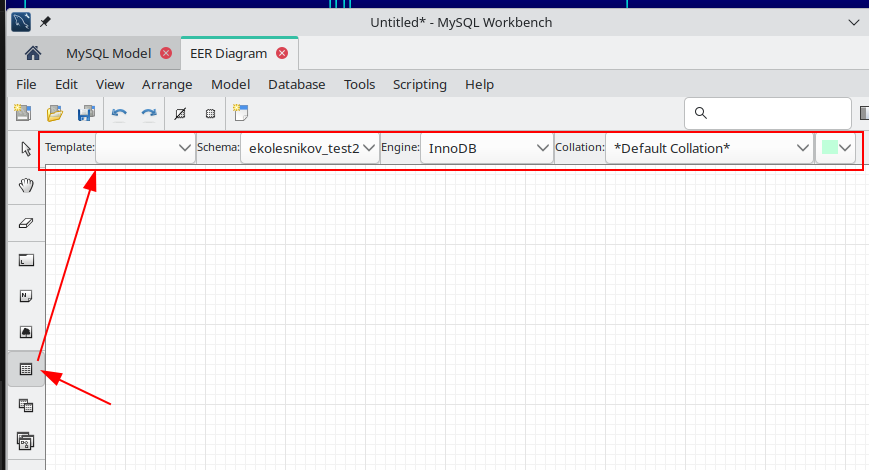Screen dimensions: 869x470
Task: Activate the hand pan tool
Action: click(x=26, y=185)
